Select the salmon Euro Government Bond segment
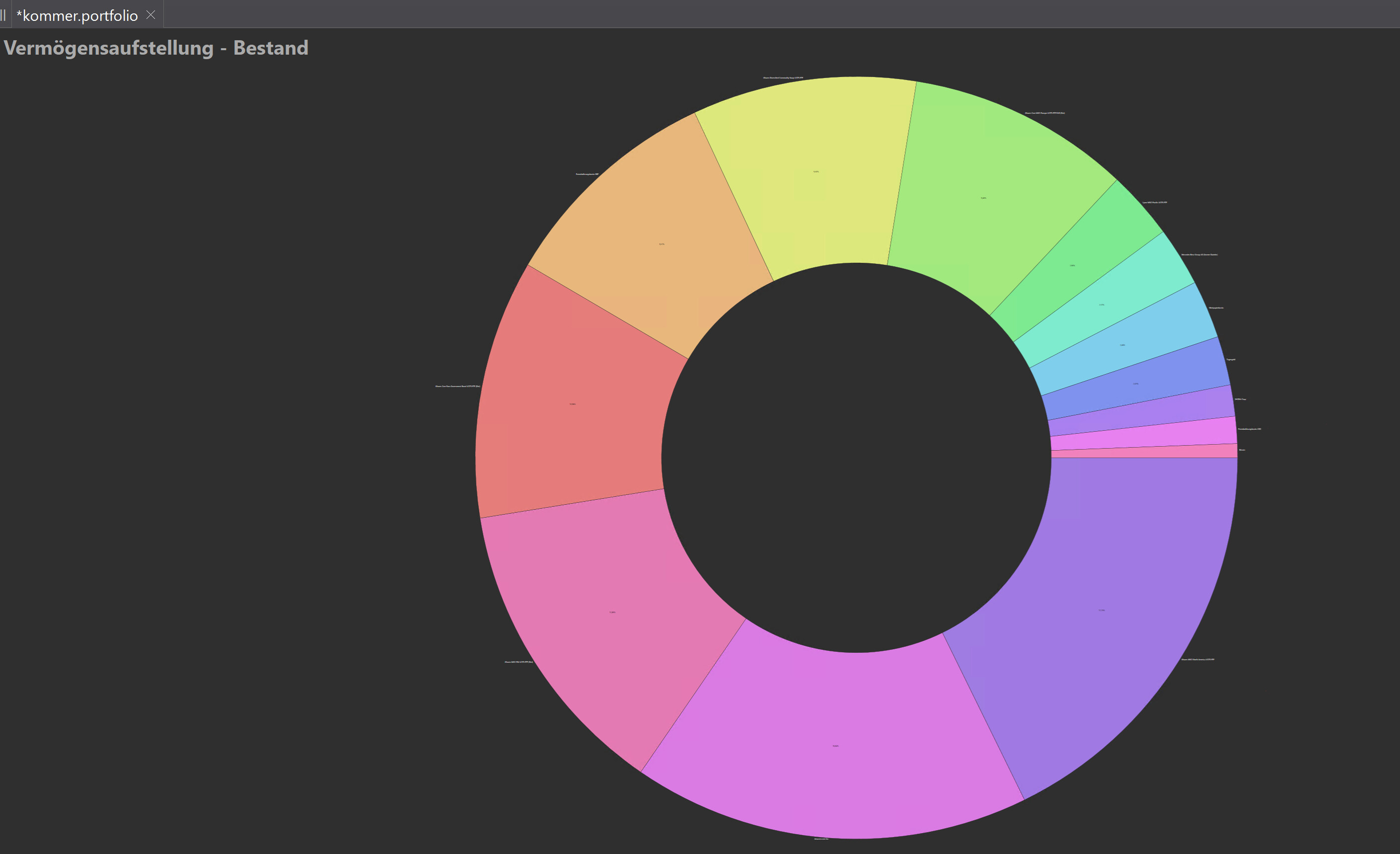 coord(572,404)
